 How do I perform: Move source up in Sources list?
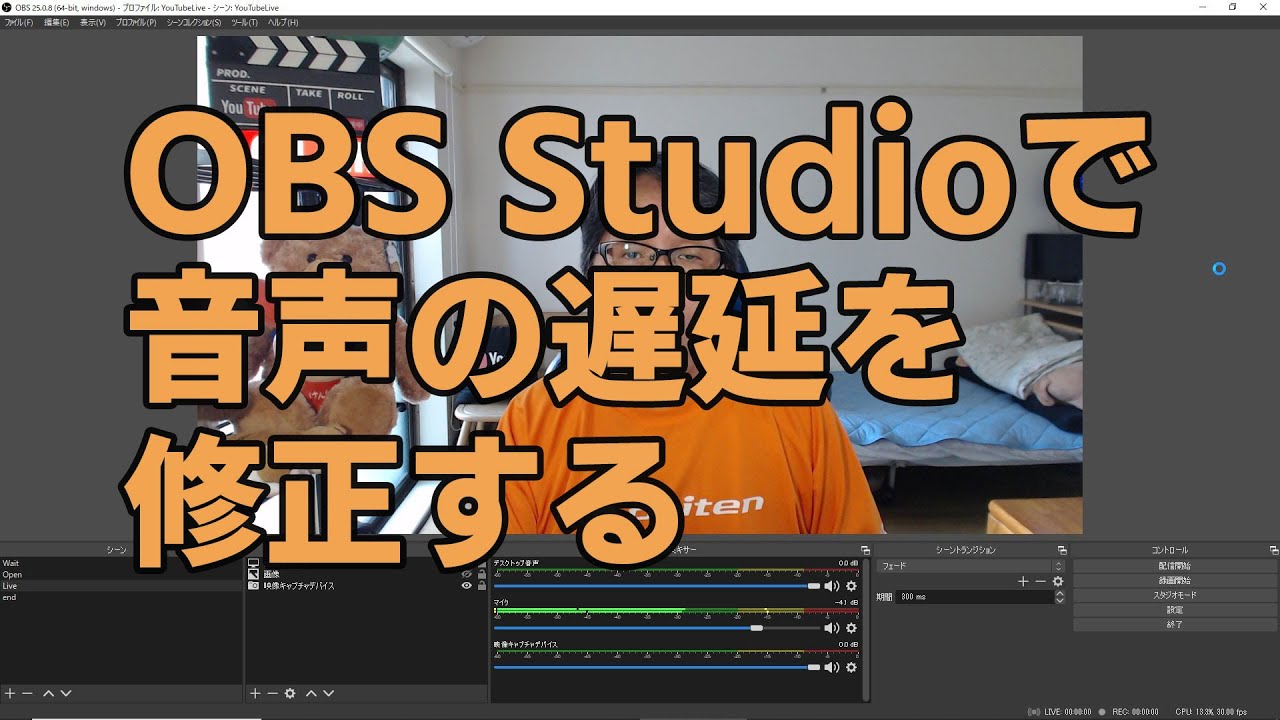tap(311, 693)
